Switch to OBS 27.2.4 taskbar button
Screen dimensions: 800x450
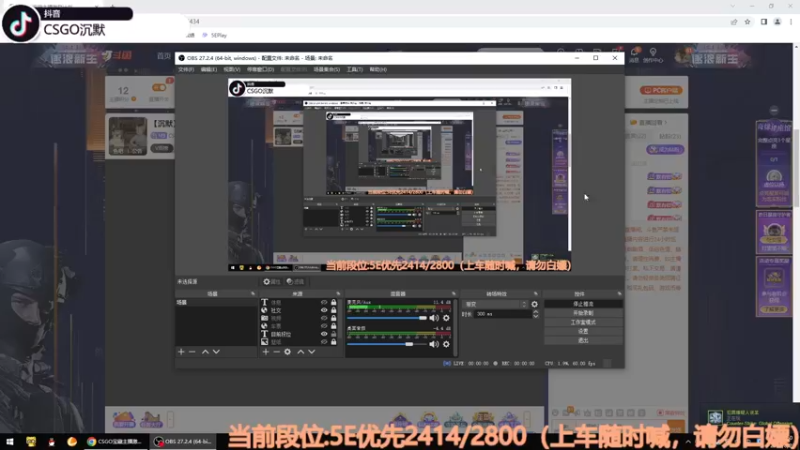(183, 441)
